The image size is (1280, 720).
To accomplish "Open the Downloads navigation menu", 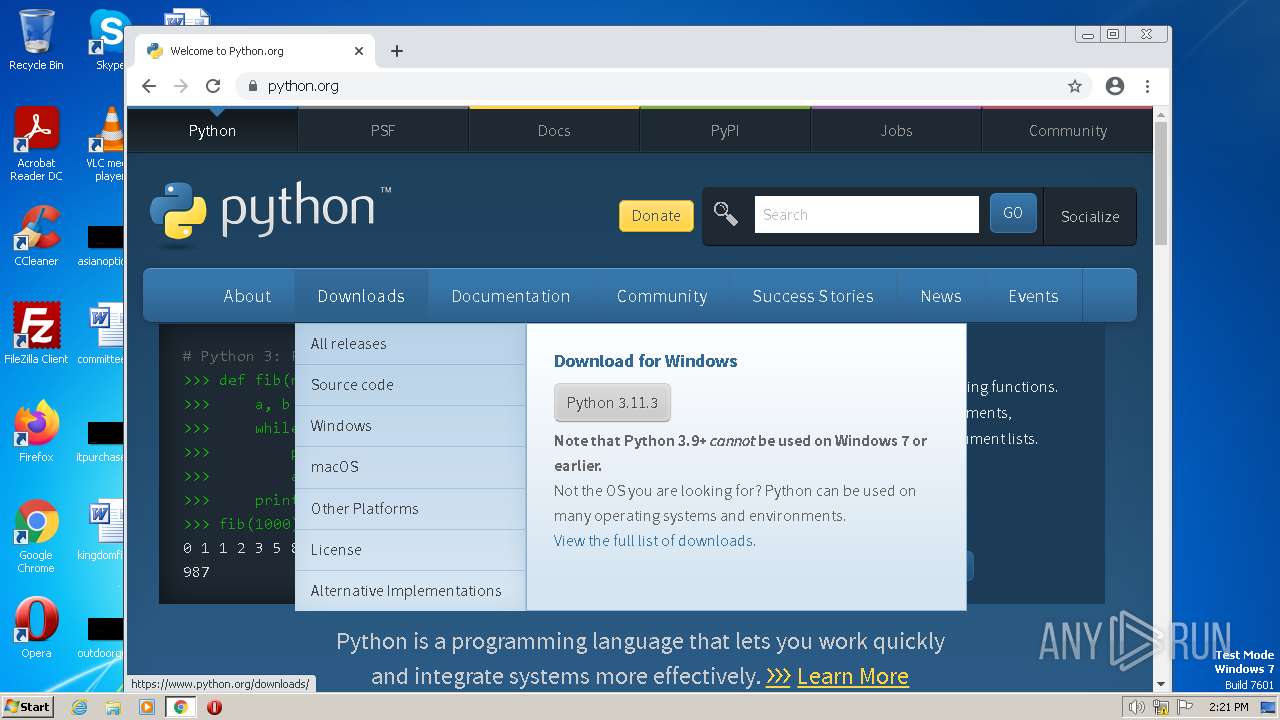I will (x=361, y=296).
